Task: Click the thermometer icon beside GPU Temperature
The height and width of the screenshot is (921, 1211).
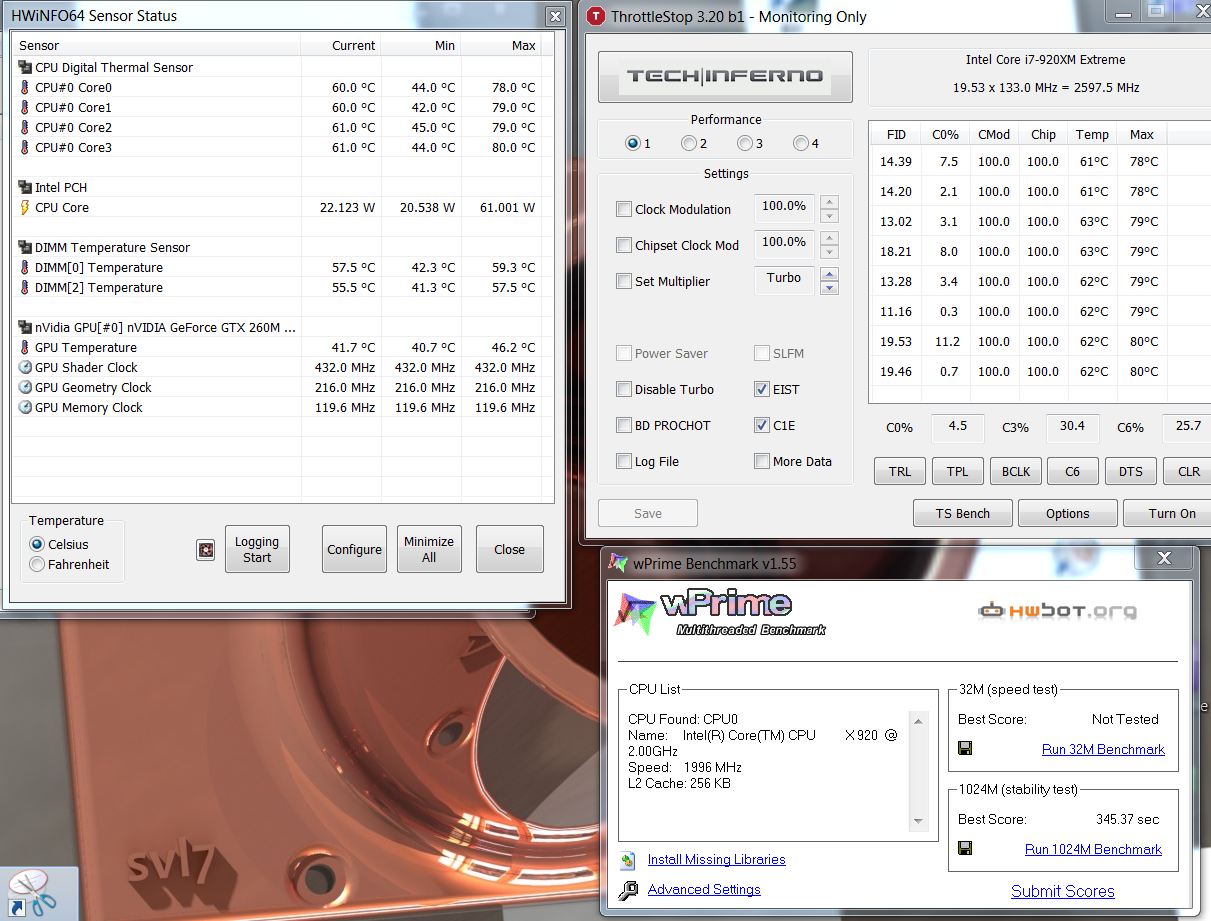Action: pos(25,347)
